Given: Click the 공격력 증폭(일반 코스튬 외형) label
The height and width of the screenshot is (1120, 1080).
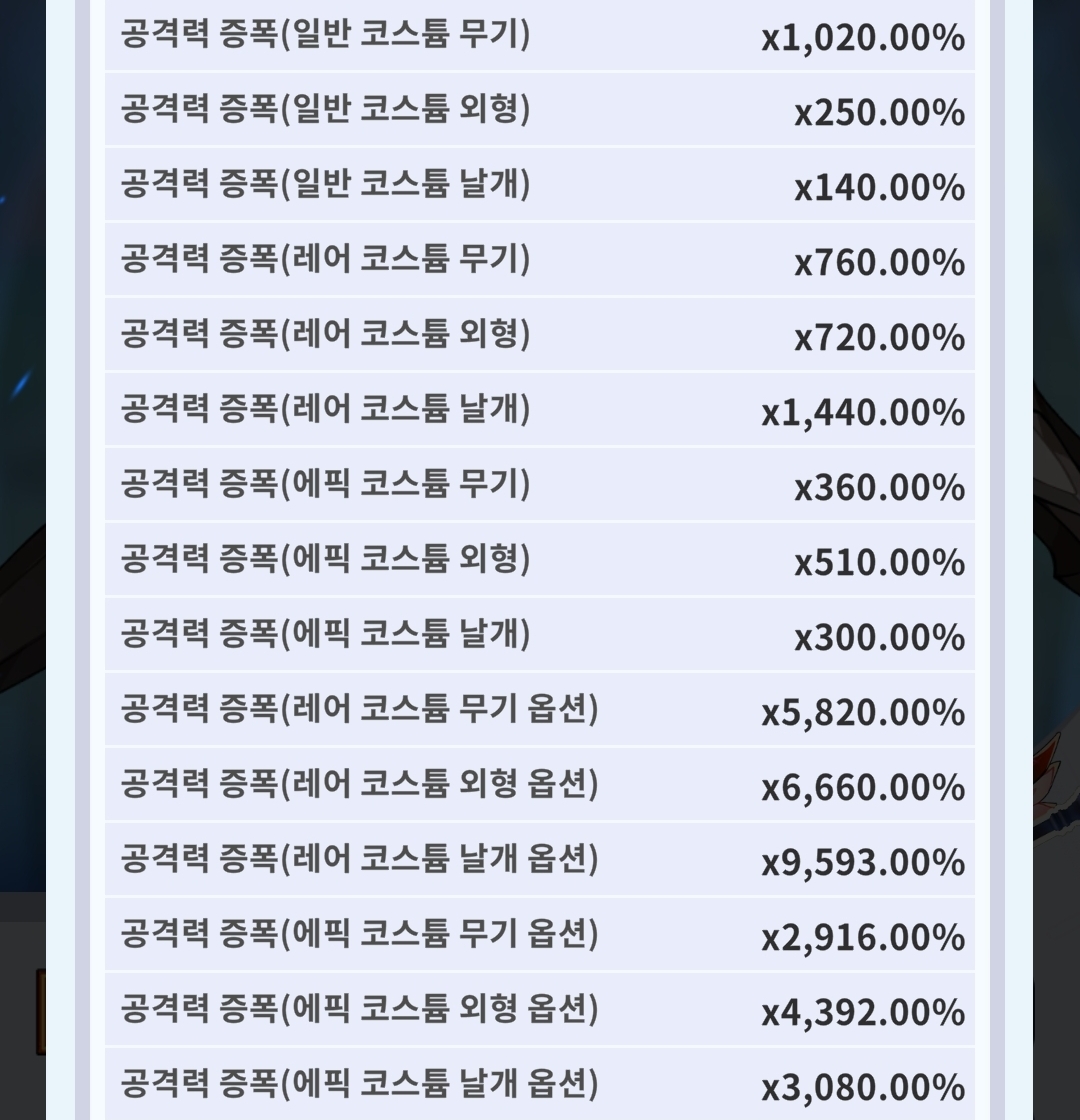Looking at the screenshot, I should point(325,109).
